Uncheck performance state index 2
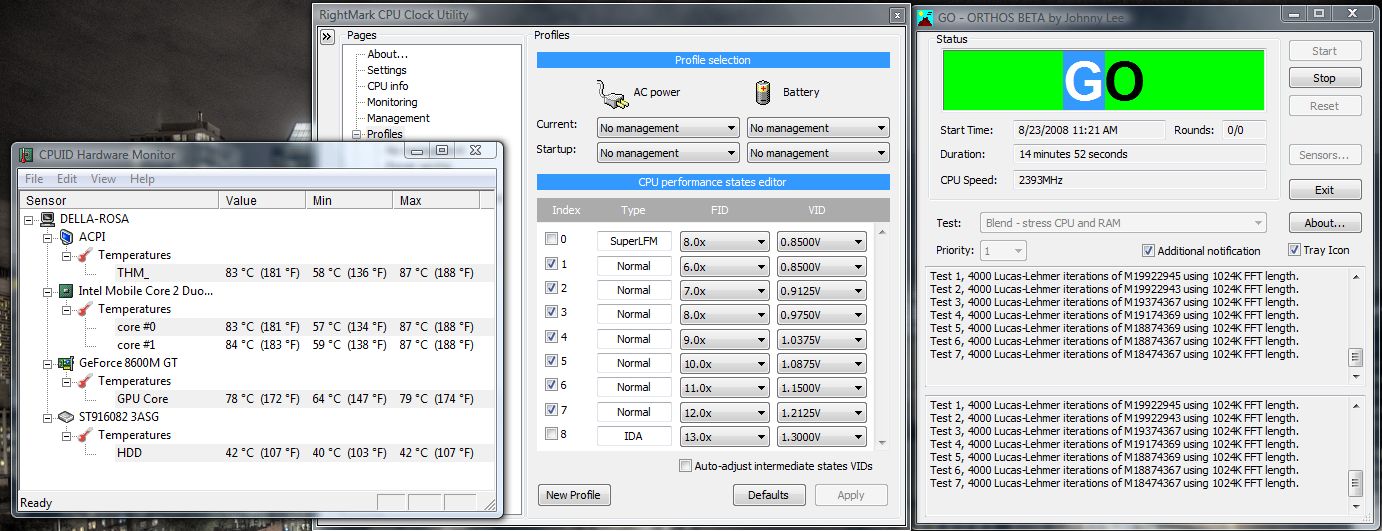1382x531 pixels. point(552,289)
